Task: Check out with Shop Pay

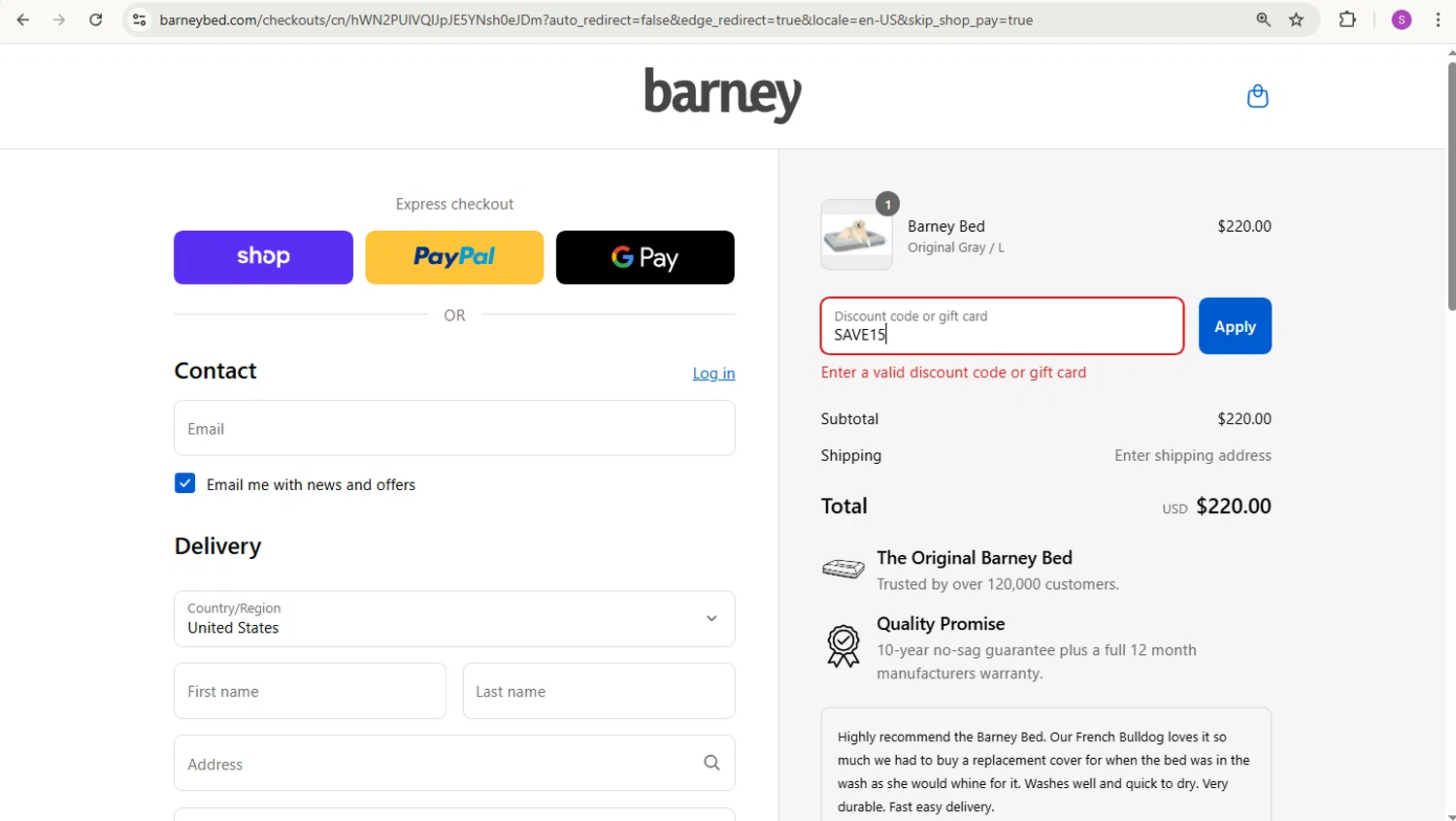Action: [263, 257]
